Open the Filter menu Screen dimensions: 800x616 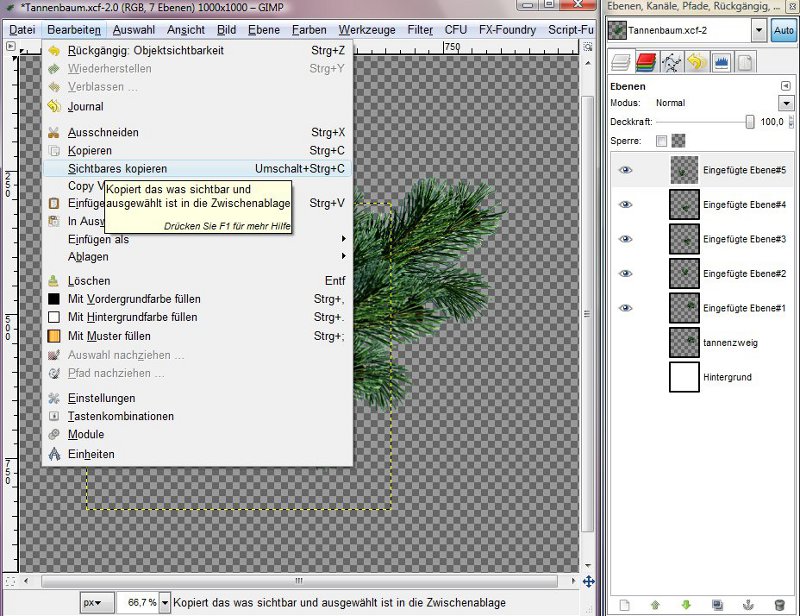click(x=420, y=29)
